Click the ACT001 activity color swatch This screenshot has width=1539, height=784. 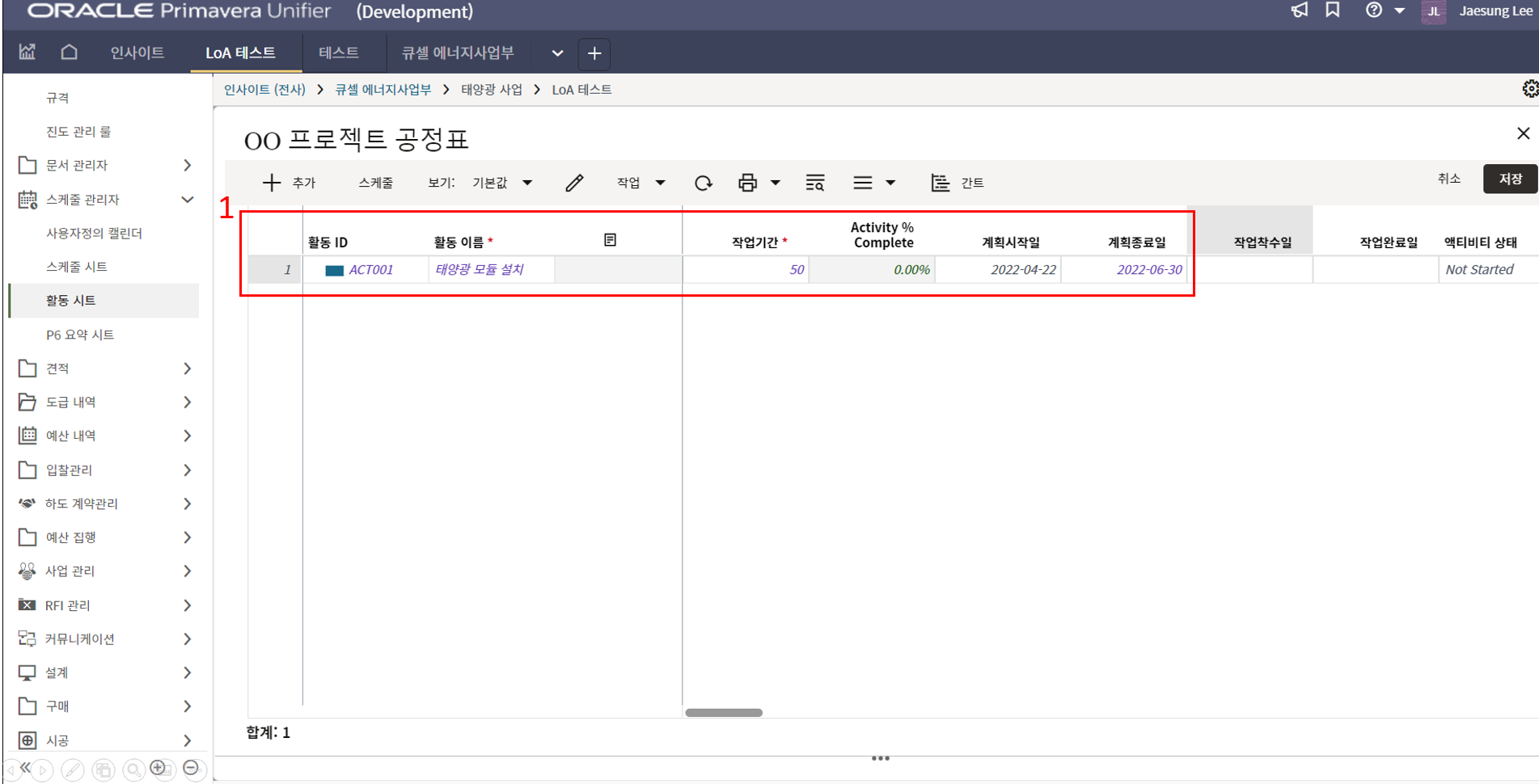coord(334,270)
